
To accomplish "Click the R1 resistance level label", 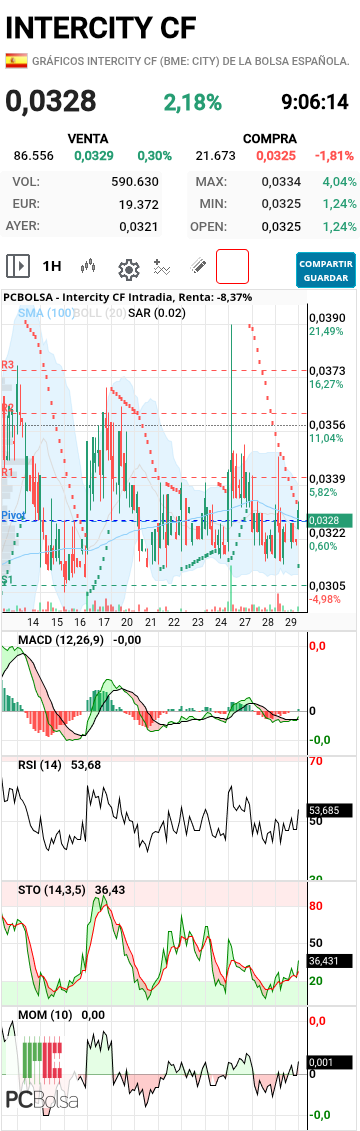I will (x=8, y=472).
